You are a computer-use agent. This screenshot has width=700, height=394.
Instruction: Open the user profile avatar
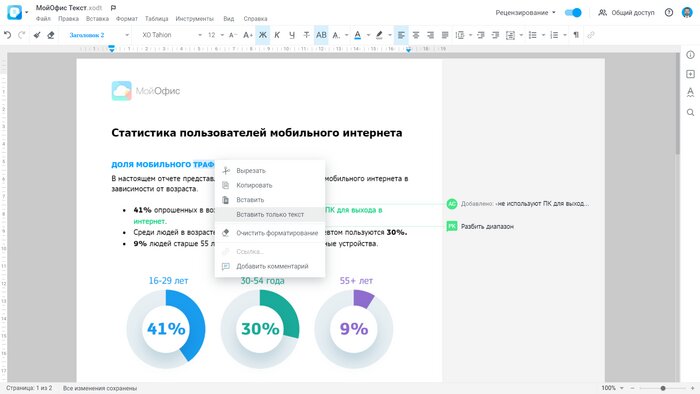687,12
